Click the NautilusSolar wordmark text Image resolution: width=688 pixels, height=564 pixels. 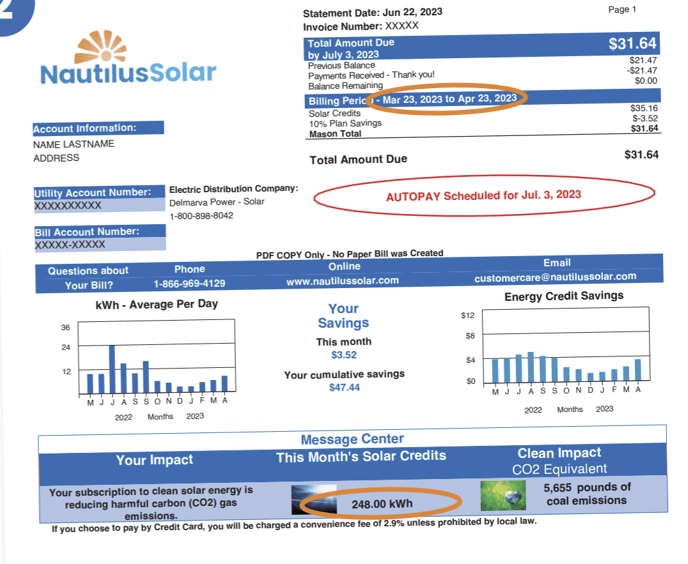pyautogui.click(x=127, y=75)
